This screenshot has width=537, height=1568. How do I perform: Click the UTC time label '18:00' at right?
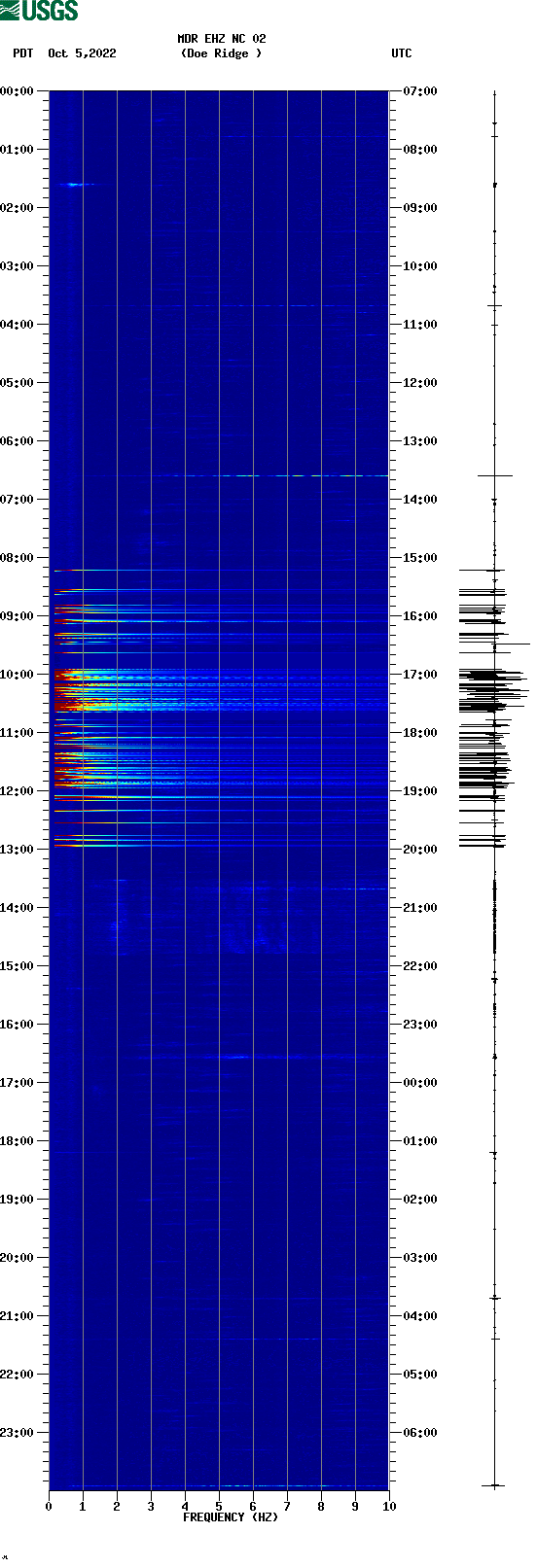[x=420, y=733]
